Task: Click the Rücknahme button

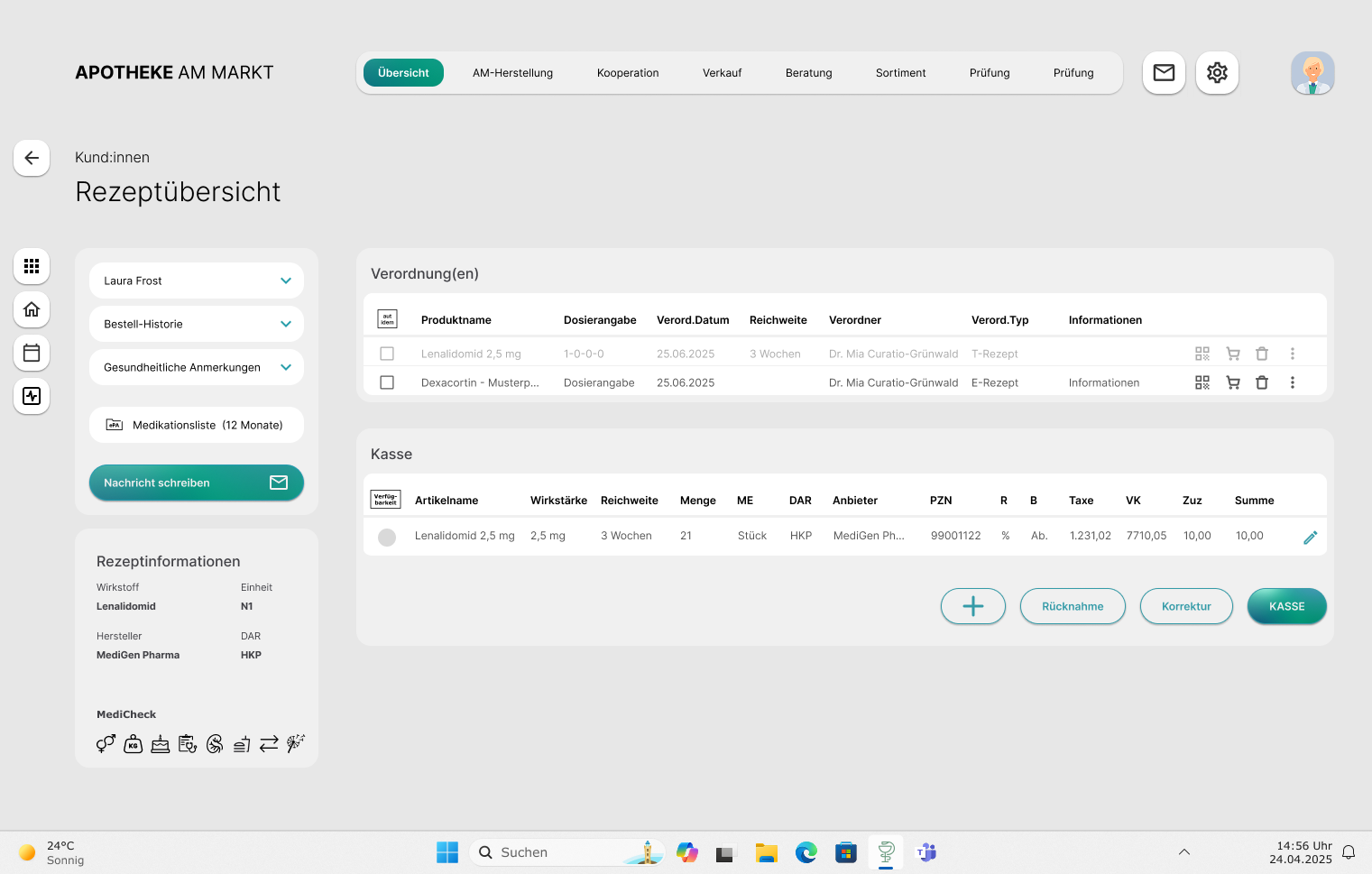Action: pyautogui.click(x=1073, y=606)
